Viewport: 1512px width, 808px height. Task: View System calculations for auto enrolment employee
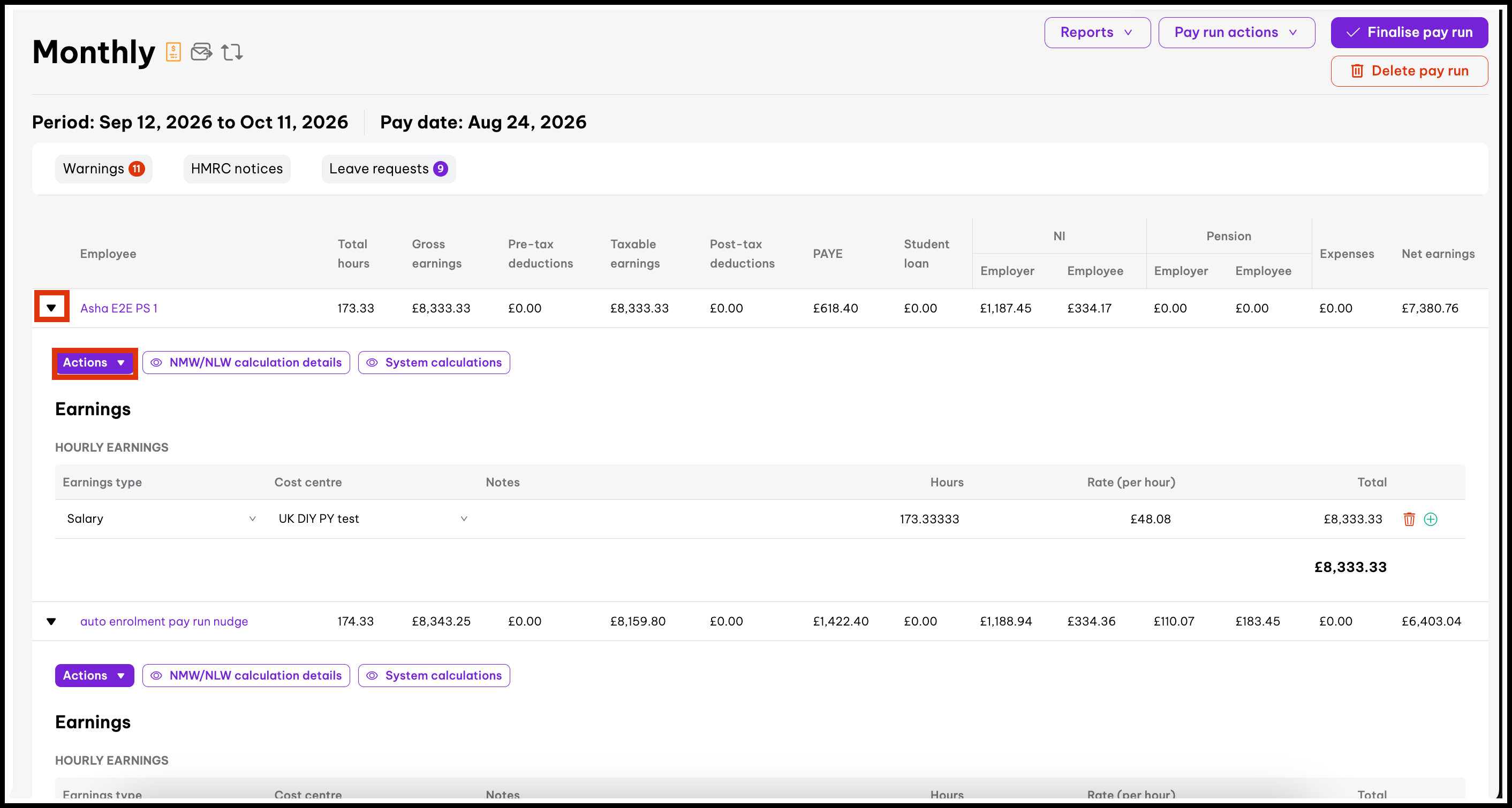click(434, 675)
